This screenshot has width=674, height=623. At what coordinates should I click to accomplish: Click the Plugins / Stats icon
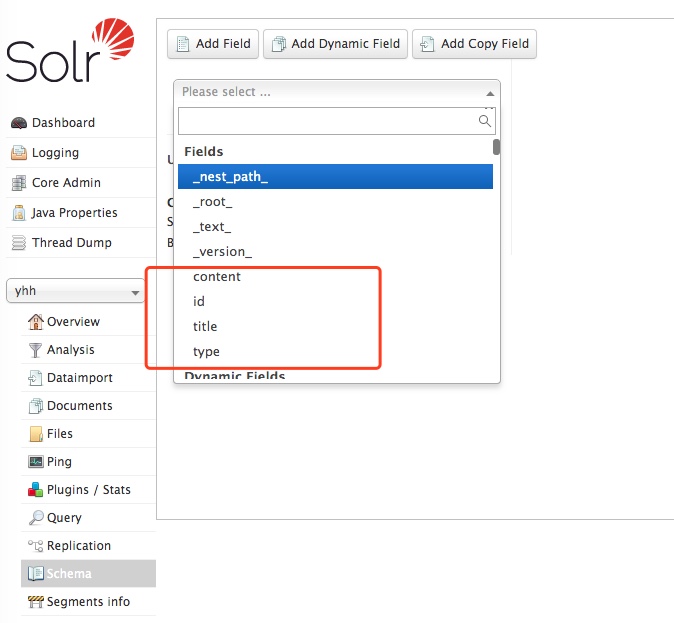36,490
